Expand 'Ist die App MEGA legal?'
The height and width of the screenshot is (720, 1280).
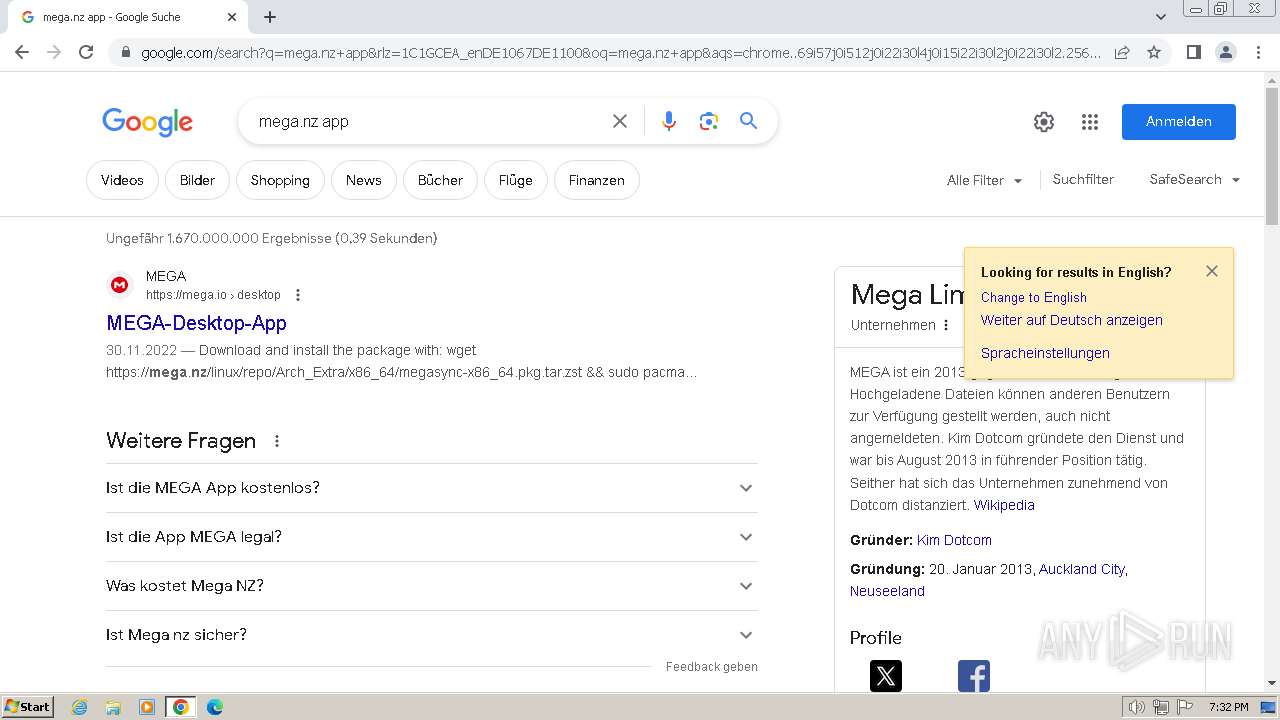coord(432,537)
